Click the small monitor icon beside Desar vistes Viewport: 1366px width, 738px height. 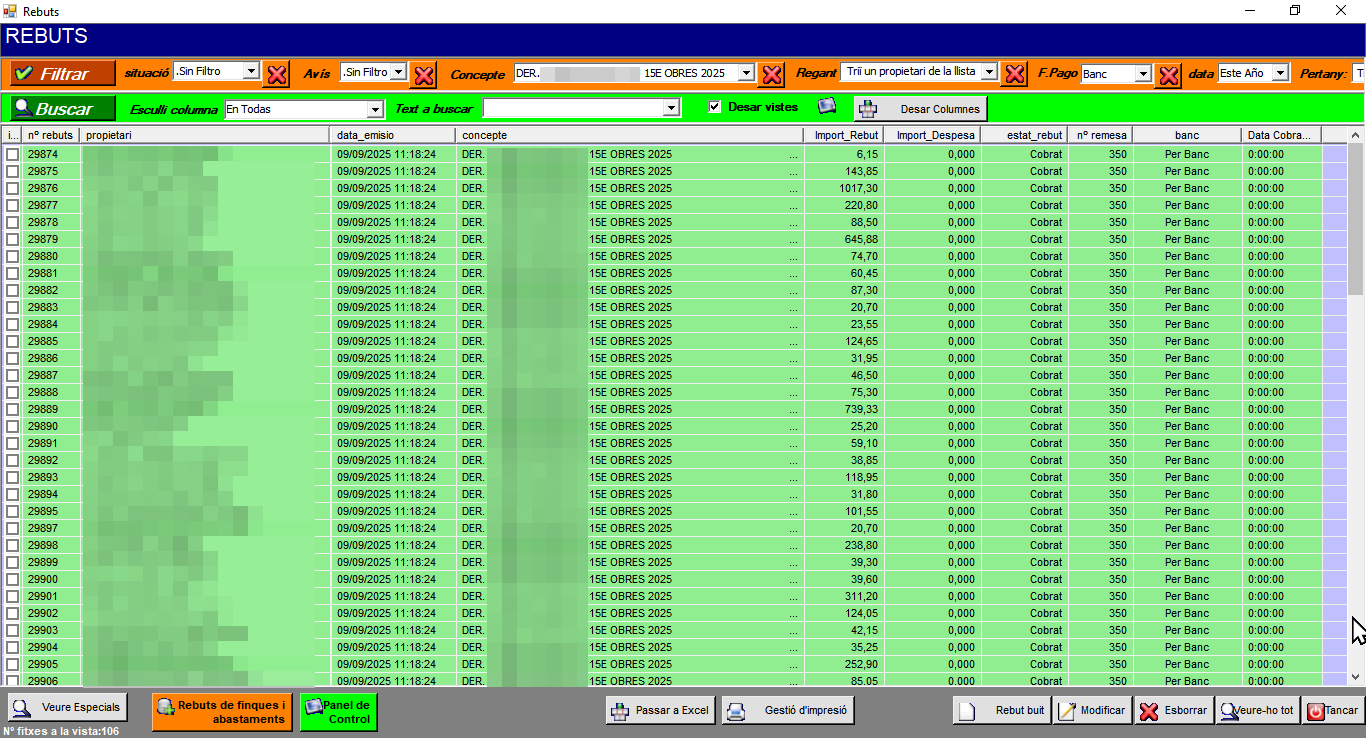coord(826,107)
